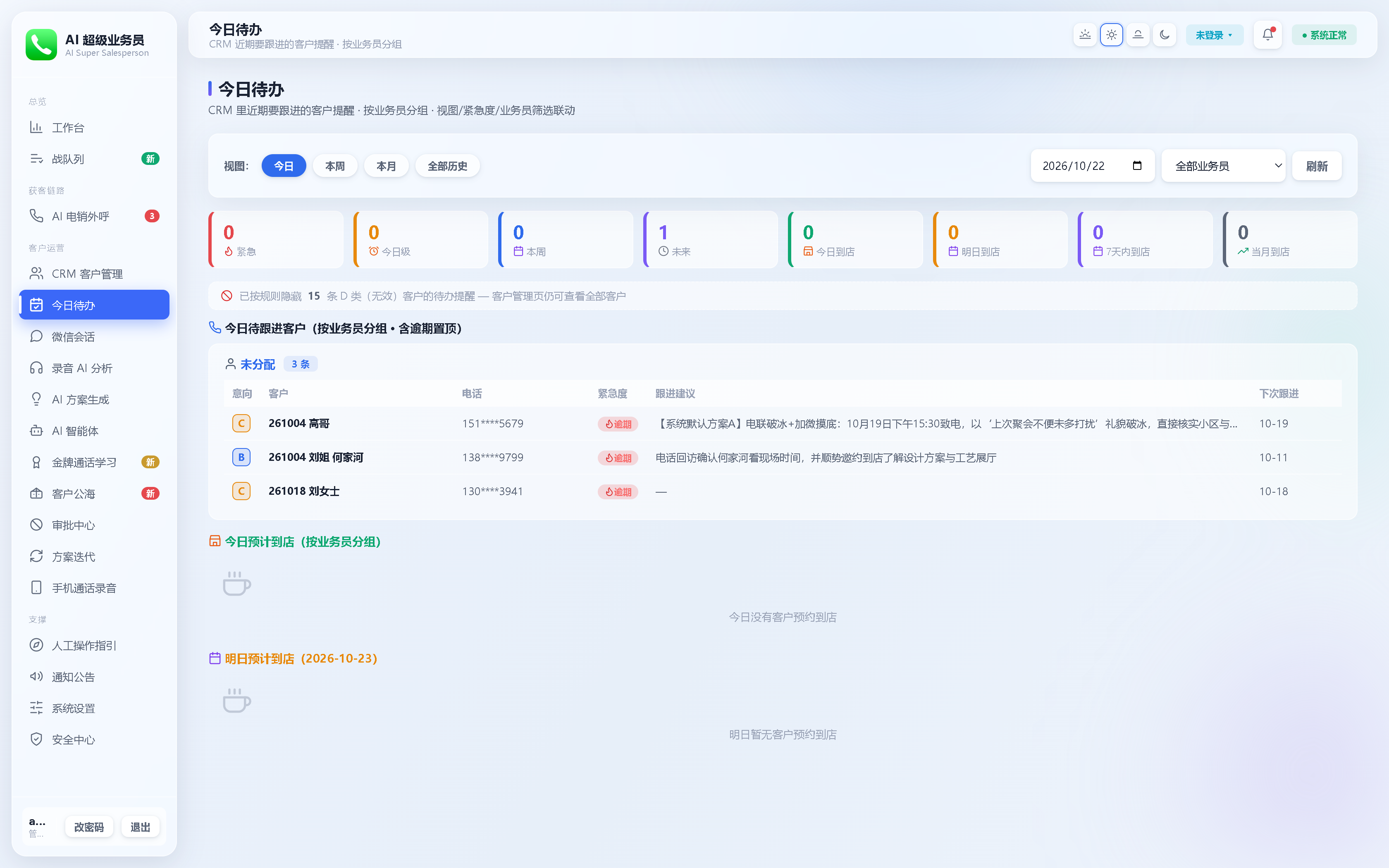
Task: Open 方案迭代 refresh icon
Action: (x=36, y=556)
